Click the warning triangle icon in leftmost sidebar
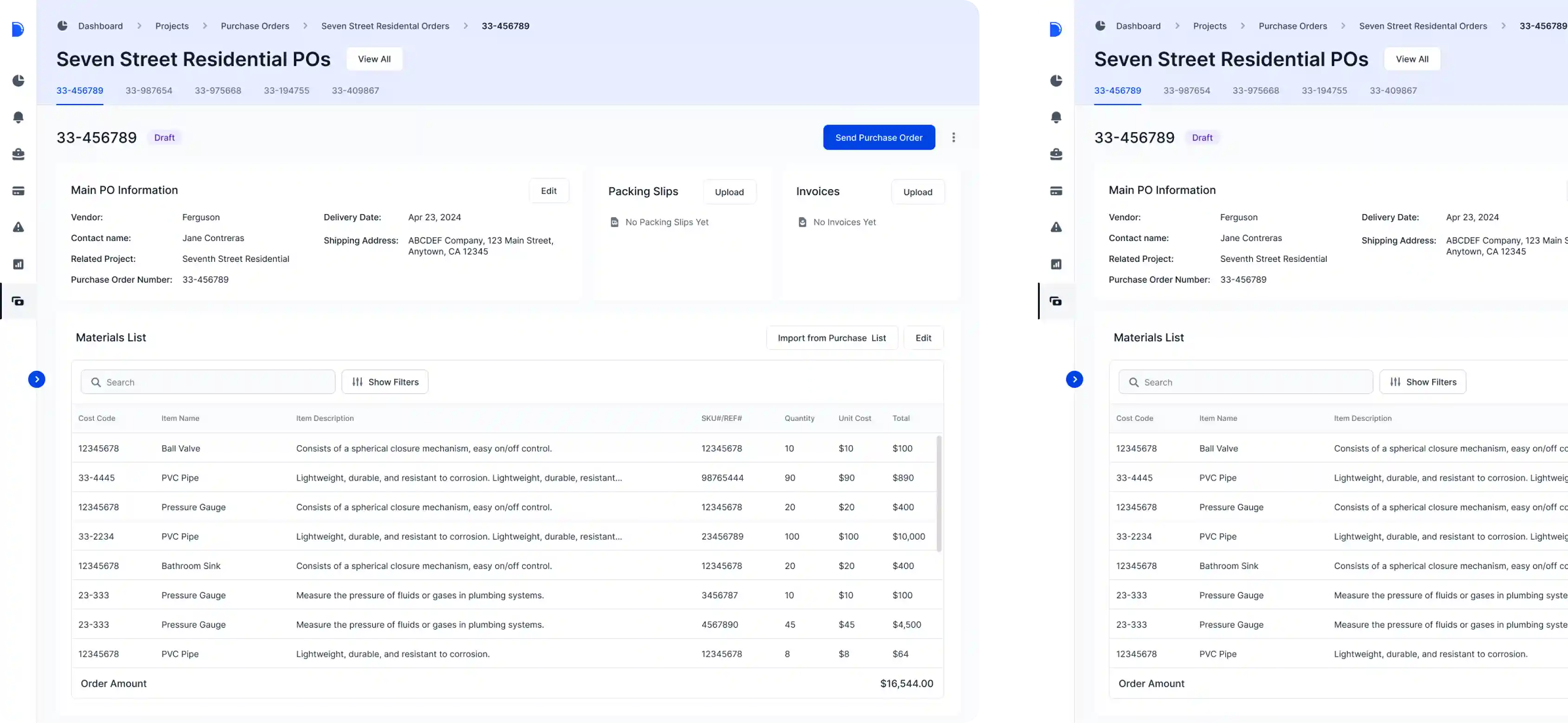 (18, 228)
